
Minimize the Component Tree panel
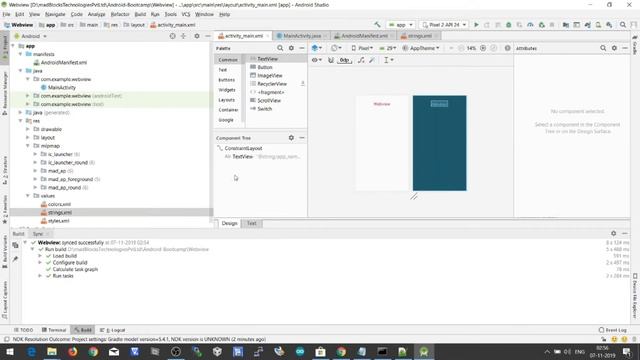tap(302, 138)
